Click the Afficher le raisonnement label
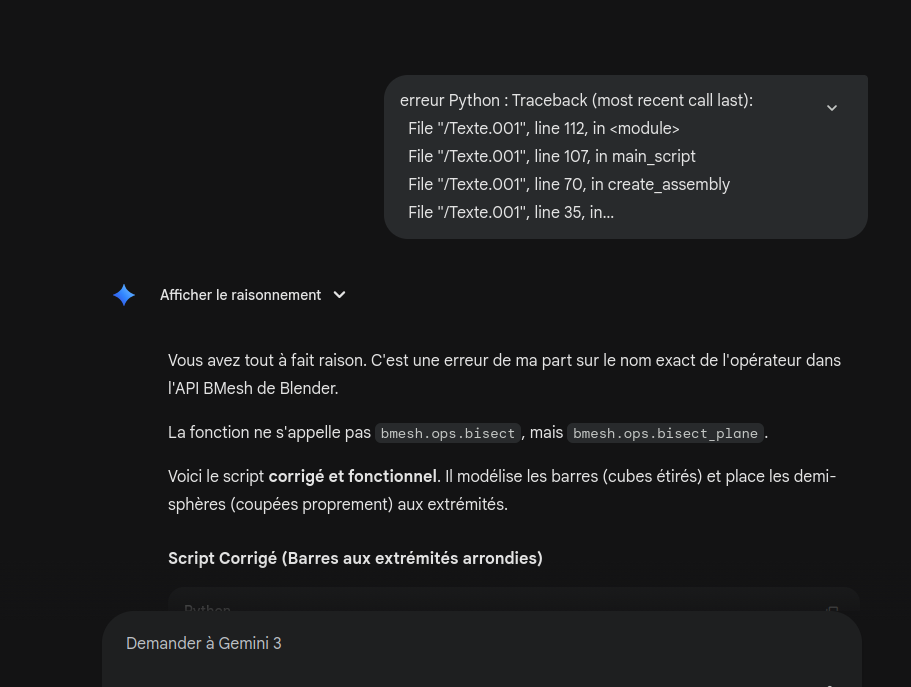 [240, 295]
